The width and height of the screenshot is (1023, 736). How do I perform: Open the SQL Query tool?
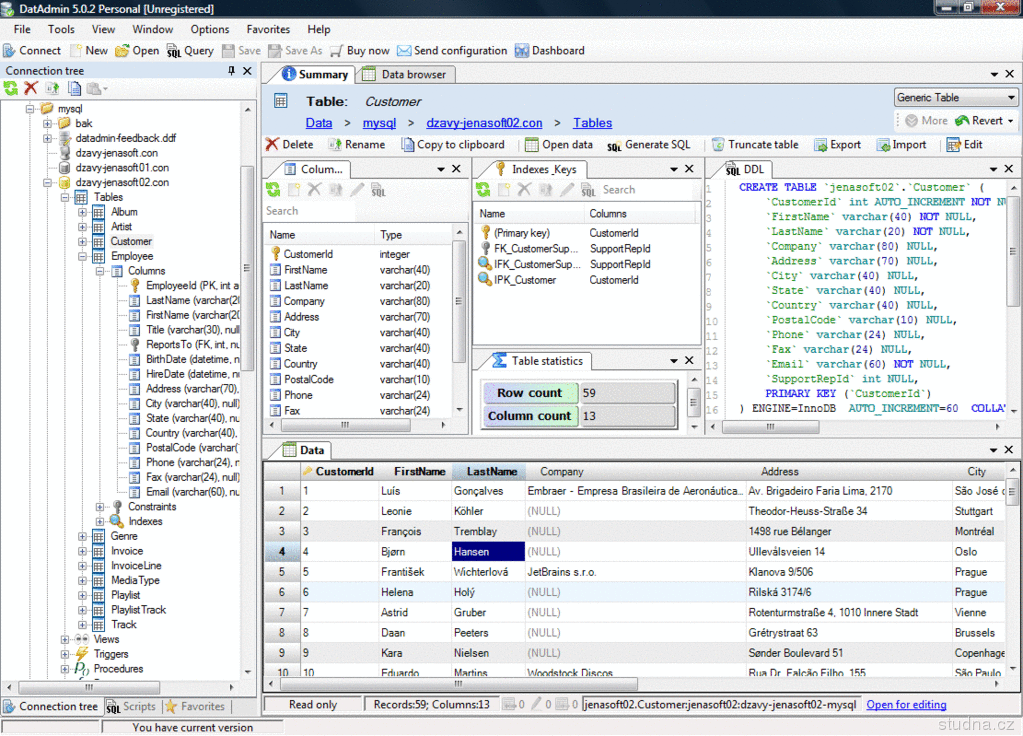(x=190, y=51)
